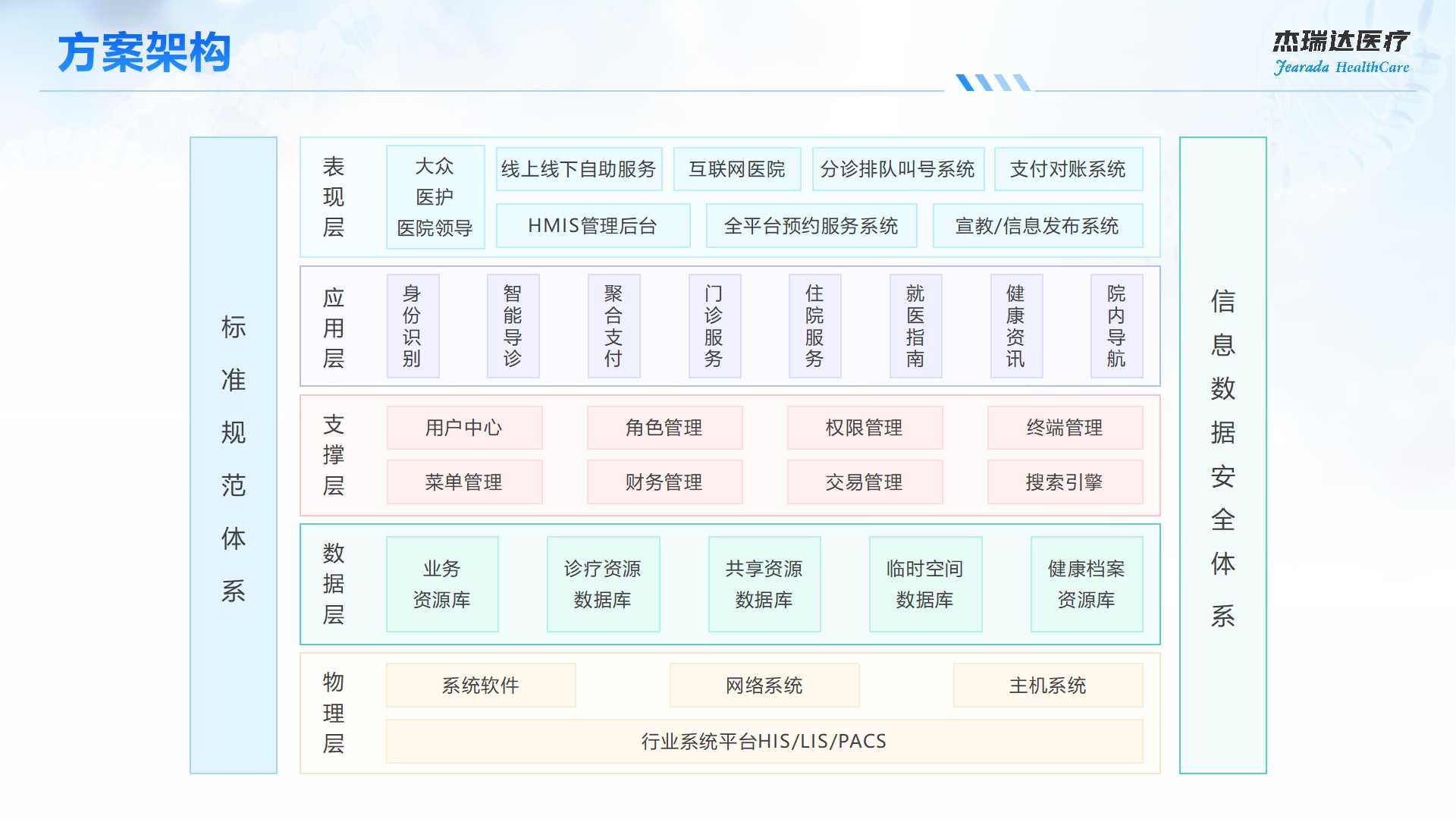Click the blue striped divider decoration

(x=992, y=82)
